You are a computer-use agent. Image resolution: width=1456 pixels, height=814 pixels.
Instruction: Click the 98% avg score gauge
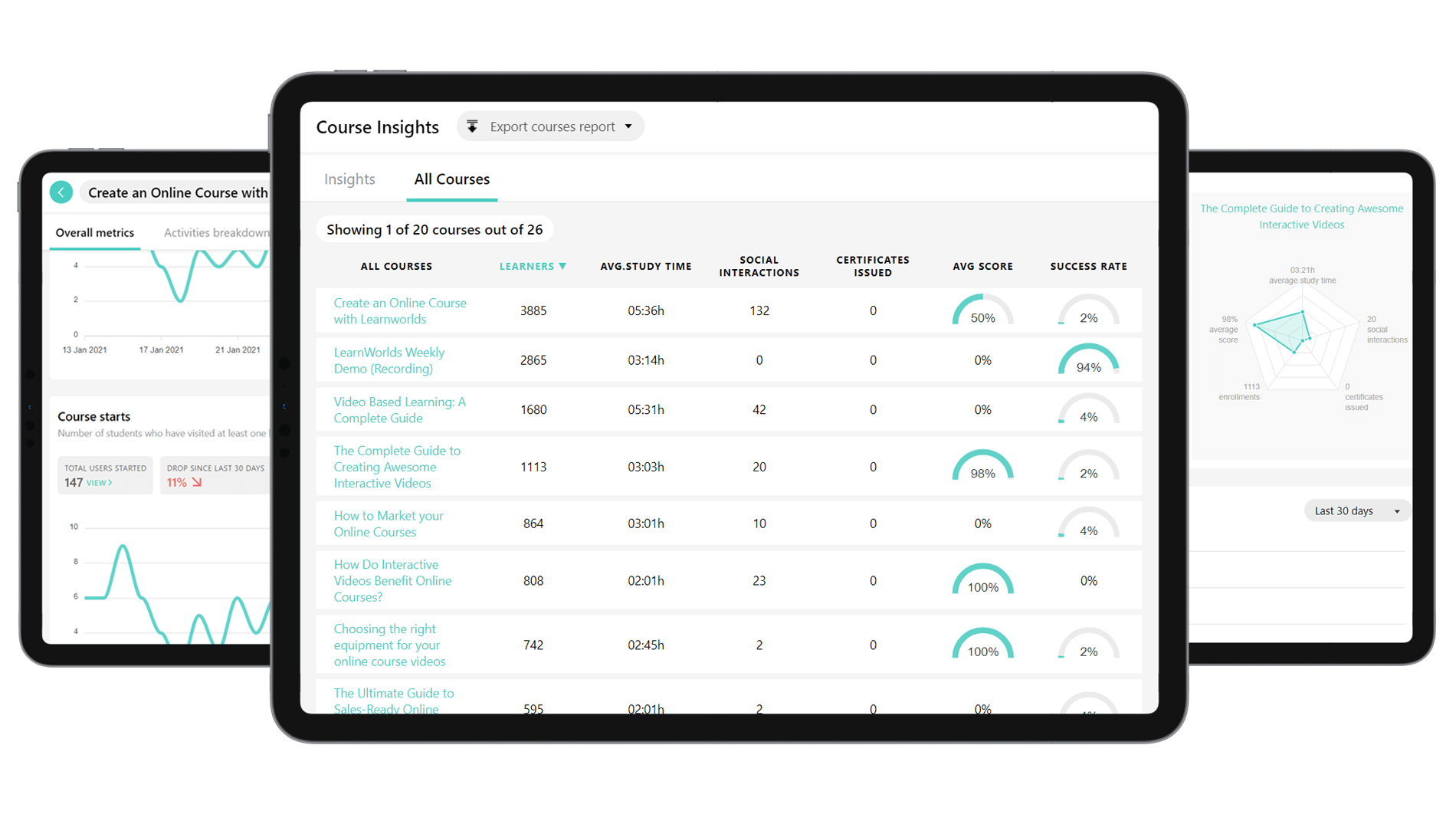[x=982, y=466]
